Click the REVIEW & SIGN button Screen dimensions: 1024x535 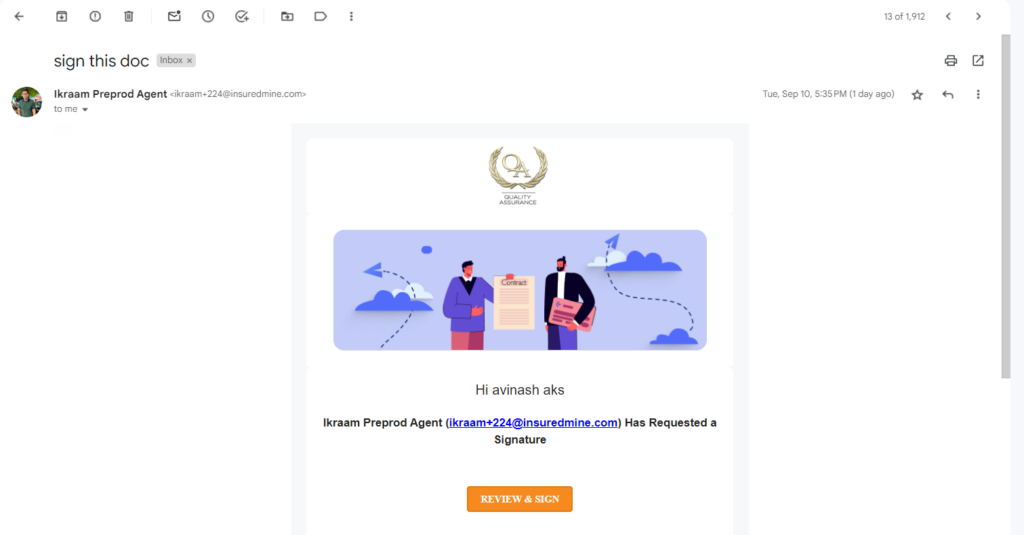click(x=520, y=499)
